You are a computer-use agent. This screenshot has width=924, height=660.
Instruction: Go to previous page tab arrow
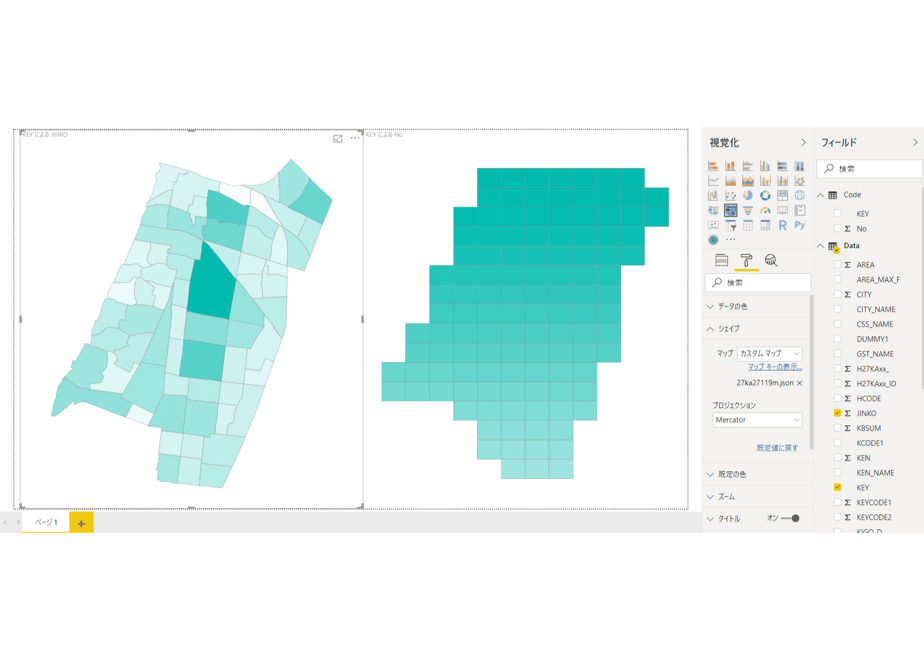[5, 522]
